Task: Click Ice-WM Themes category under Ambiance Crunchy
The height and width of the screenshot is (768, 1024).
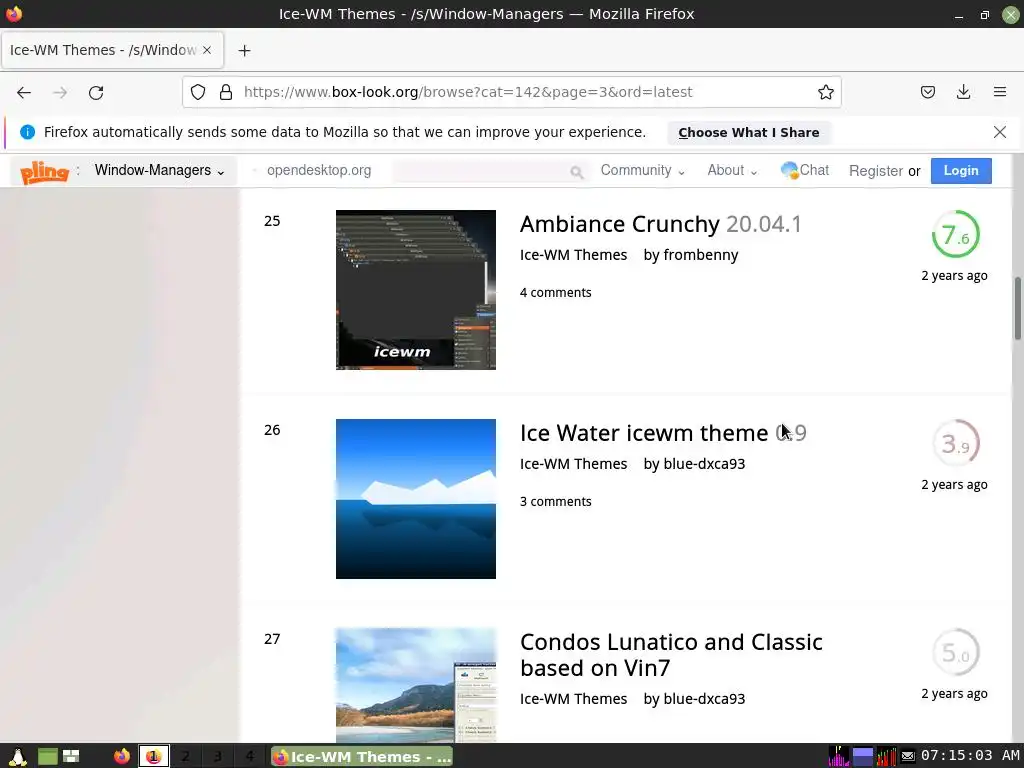Action: pos(573,255)
